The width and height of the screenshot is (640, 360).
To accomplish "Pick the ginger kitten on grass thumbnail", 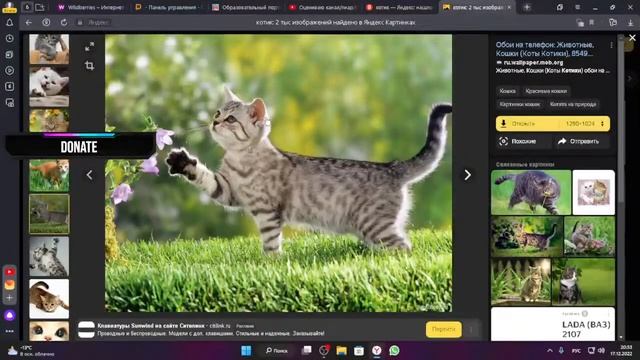I will click(49, 176).
